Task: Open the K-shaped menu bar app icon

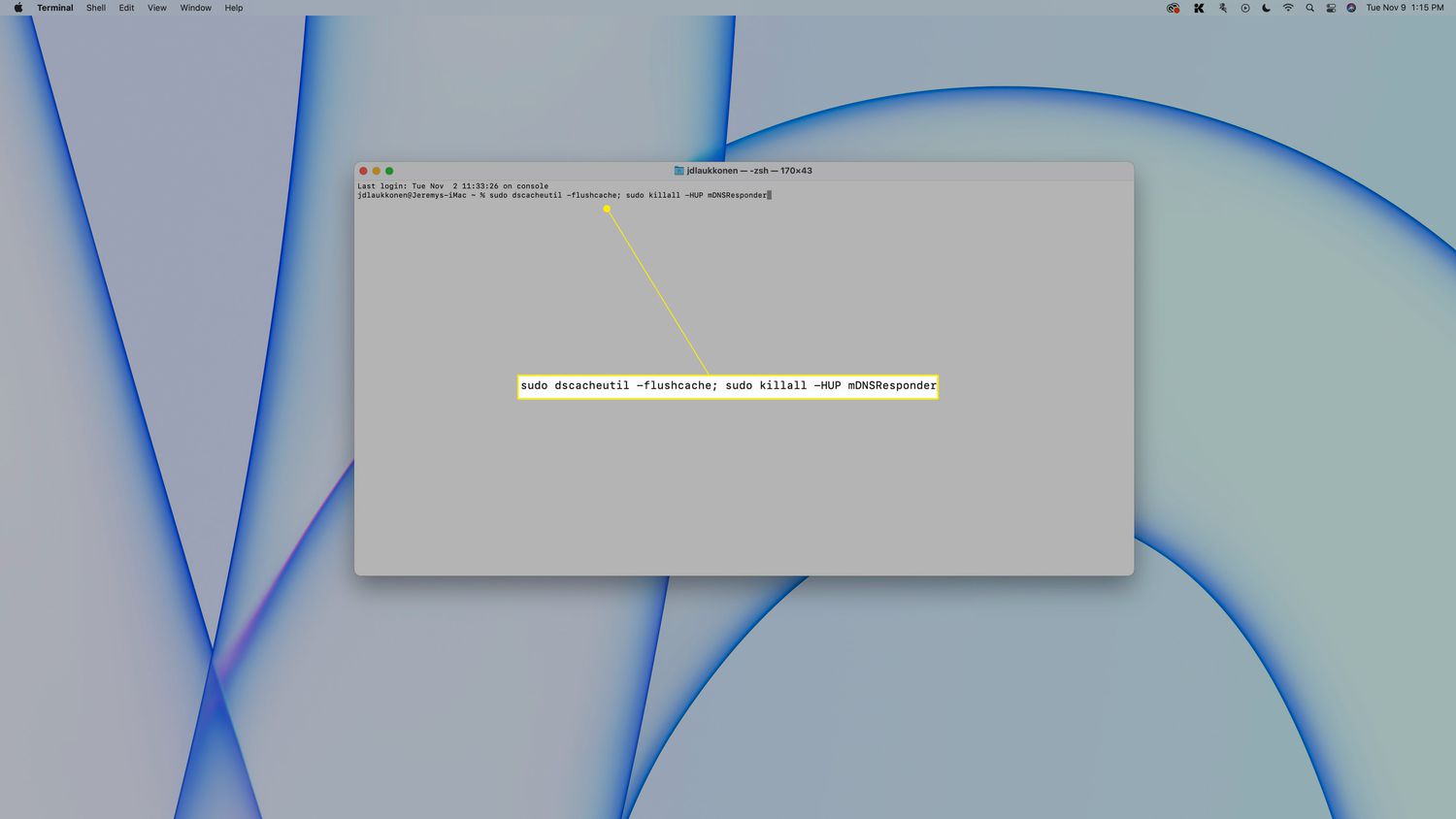Action: tap(1199, 8)
